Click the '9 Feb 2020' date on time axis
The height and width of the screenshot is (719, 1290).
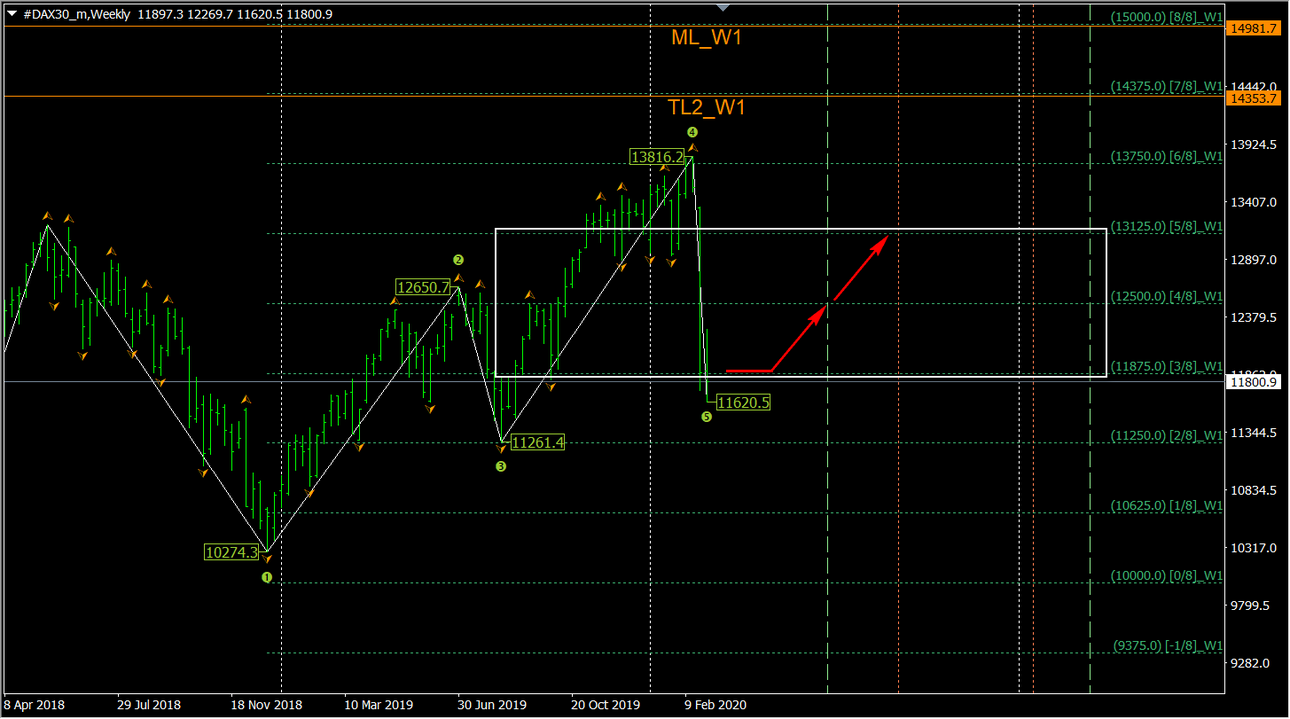pyautogui.click(x=715, y=705)
